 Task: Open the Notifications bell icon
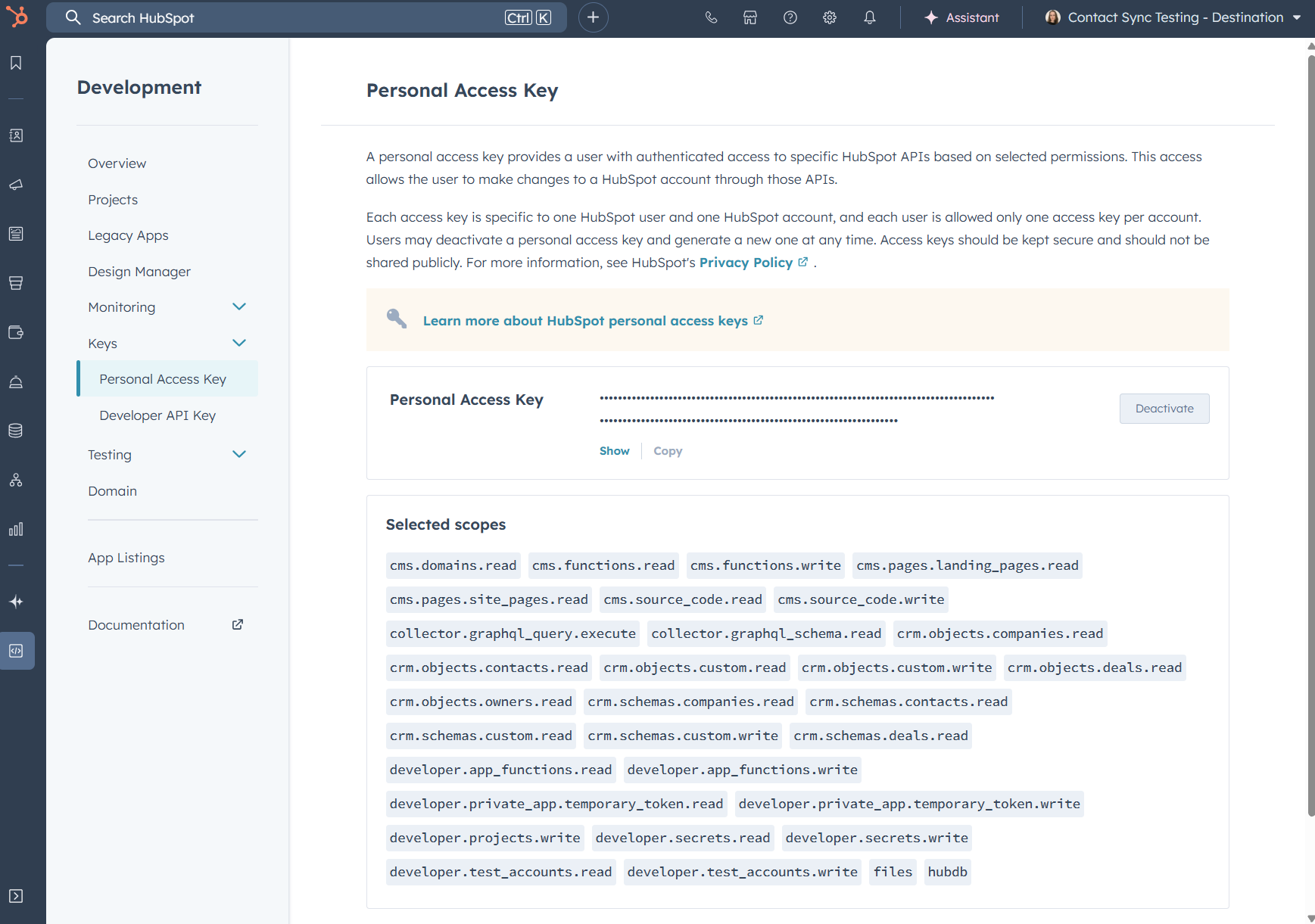869,17
